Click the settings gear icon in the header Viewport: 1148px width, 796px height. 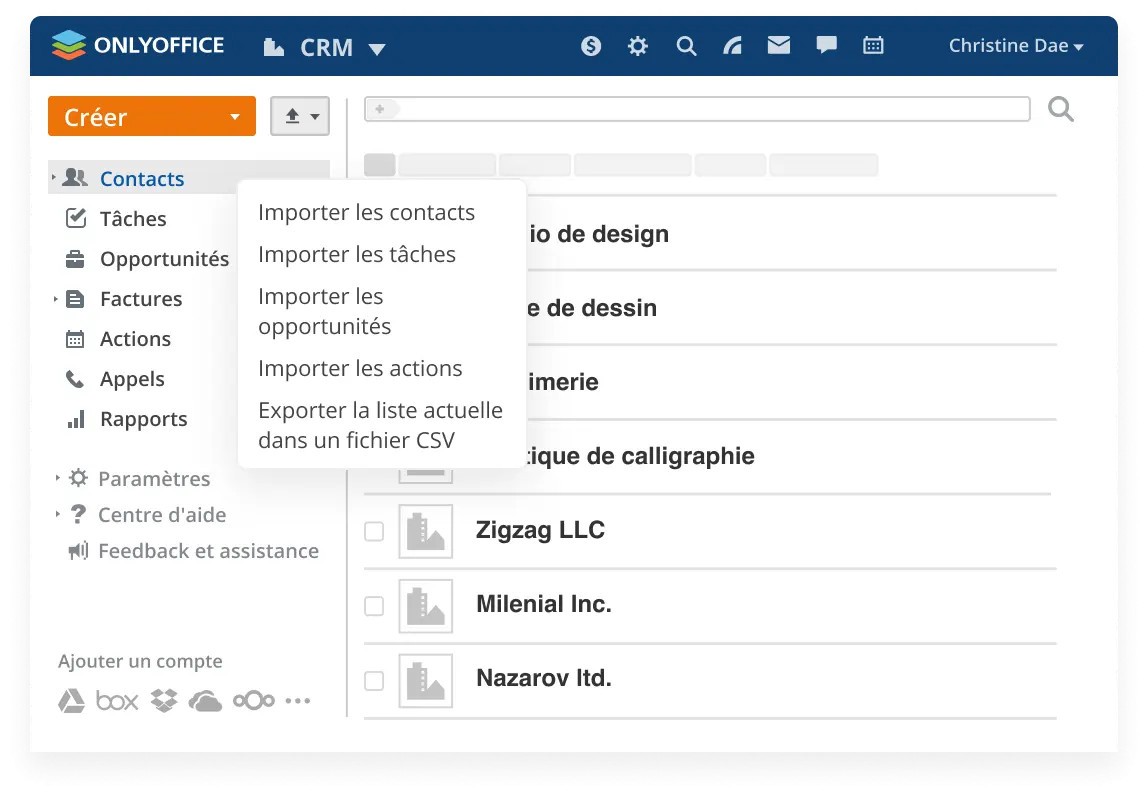click(x=638, y=45)
